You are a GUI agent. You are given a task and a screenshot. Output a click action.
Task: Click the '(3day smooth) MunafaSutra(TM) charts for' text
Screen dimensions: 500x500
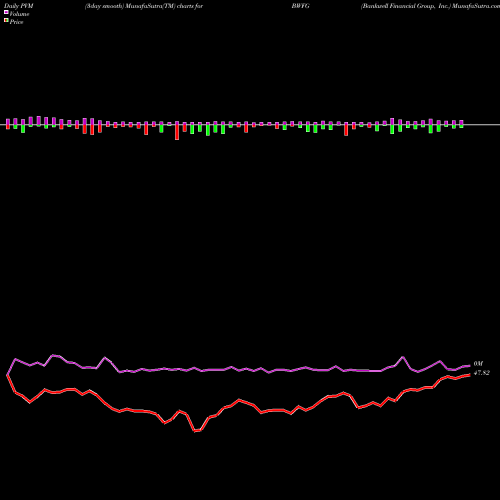click(144, 6)
